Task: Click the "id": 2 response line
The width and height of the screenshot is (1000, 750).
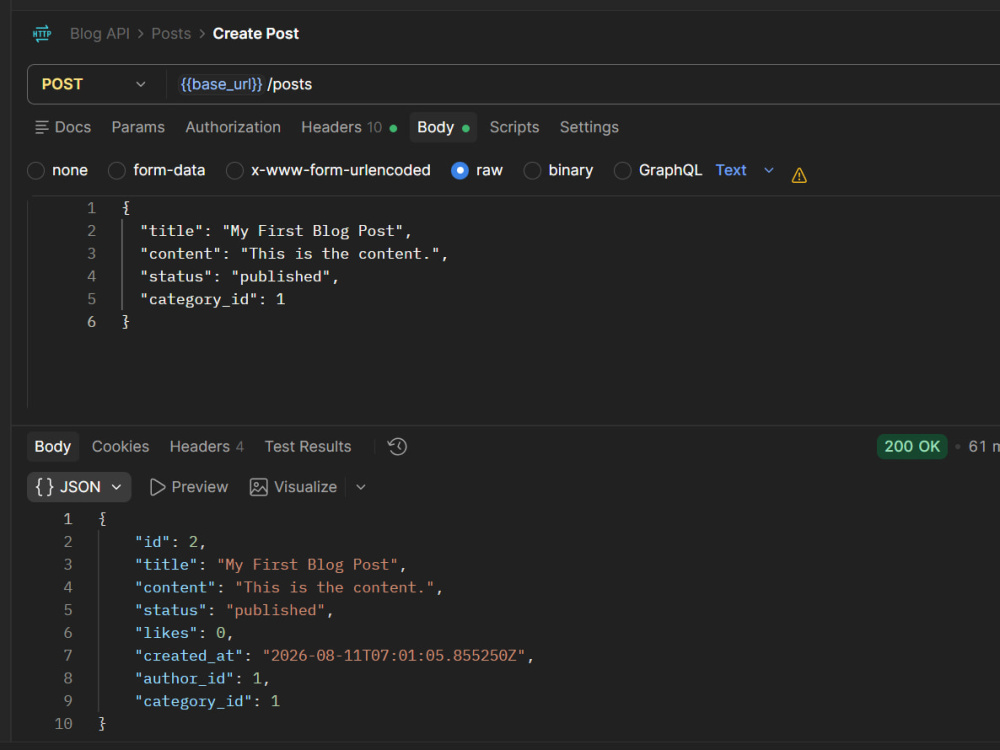Action: click(x=170, y=542)
